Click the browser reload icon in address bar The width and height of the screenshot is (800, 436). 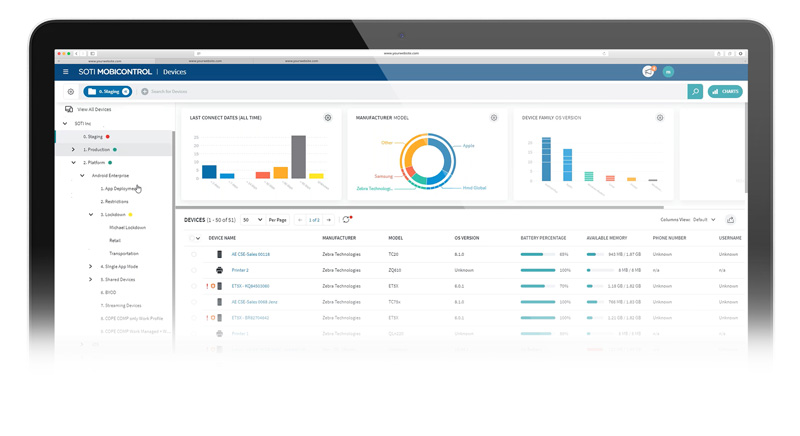coord(605,54)
